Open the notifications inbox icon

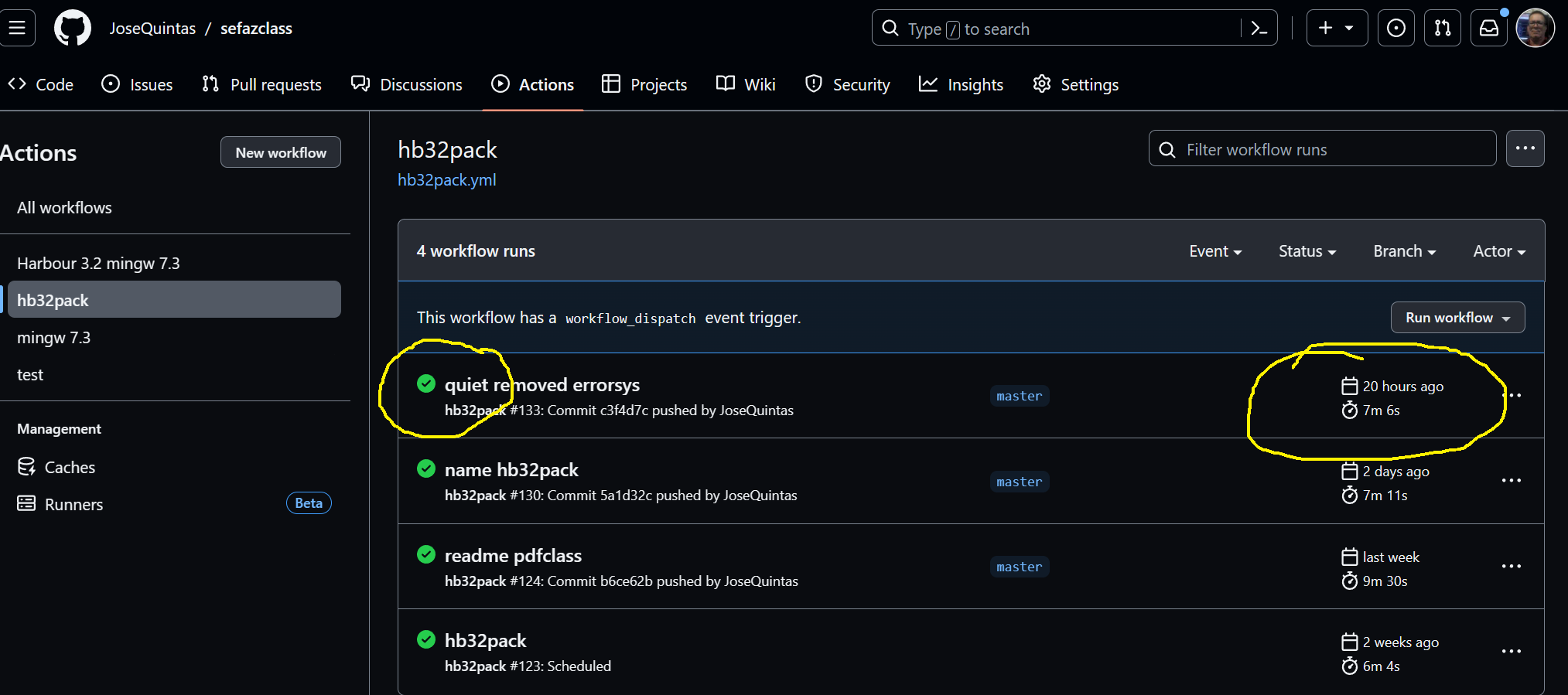pos(1488,29)
